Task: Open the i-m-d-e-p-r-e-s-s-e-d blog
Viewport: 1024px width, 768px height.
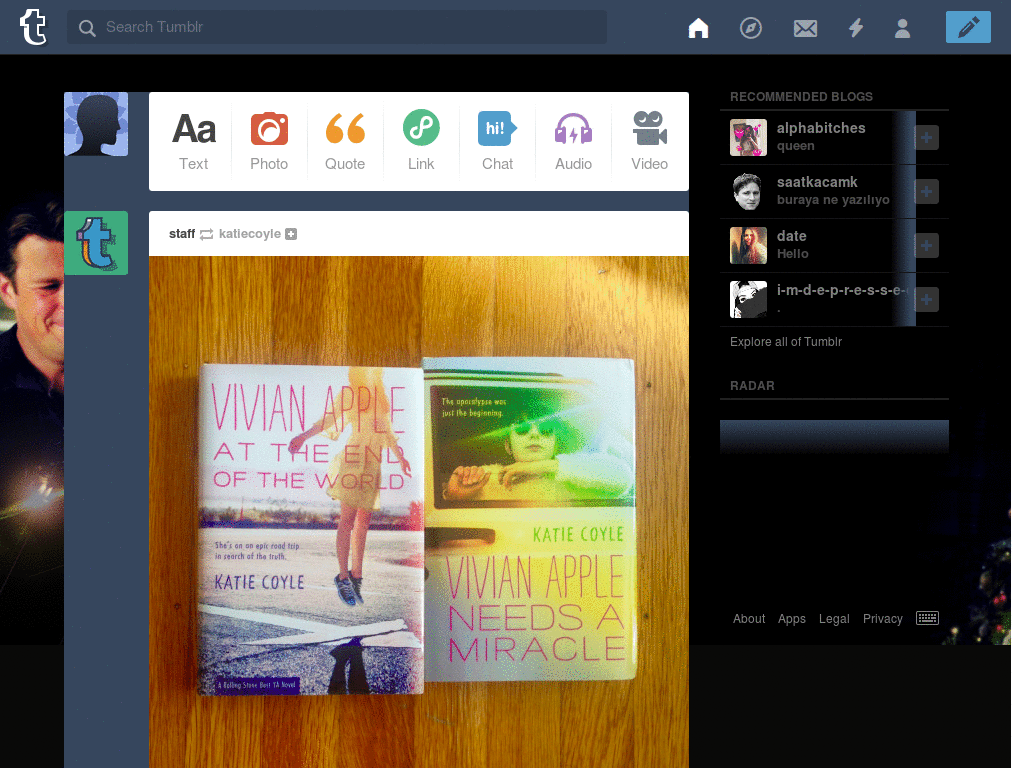Action: pos(842,290)
